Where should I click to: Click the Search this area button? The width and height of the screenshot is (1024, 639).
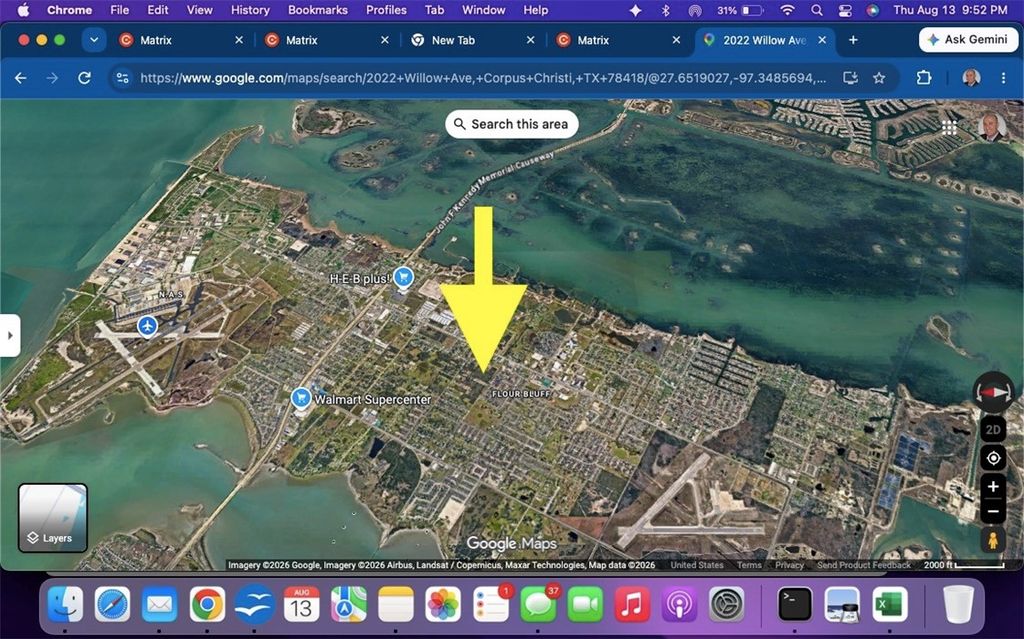click(x=512, y=124)
